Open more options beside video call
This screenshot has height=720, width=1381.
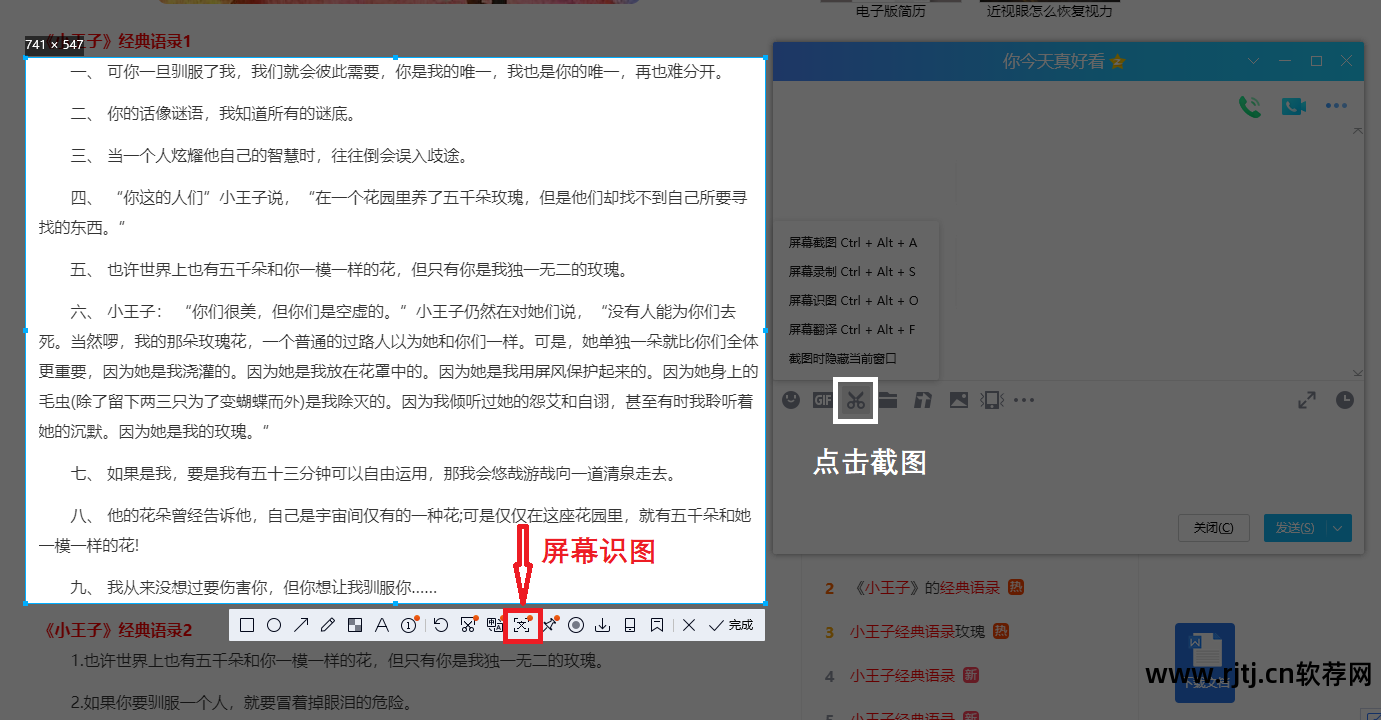click(x=1336, y=106)
